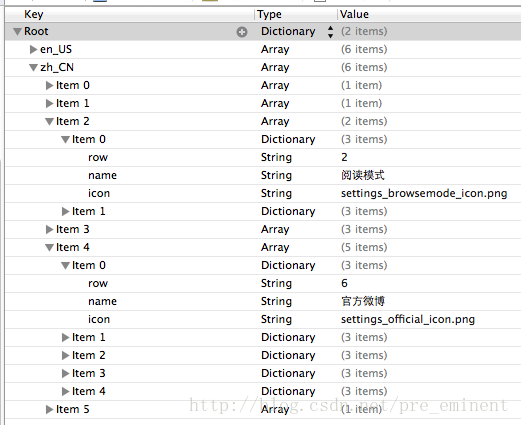Add a child with Root's plus button

coord(242,32)
